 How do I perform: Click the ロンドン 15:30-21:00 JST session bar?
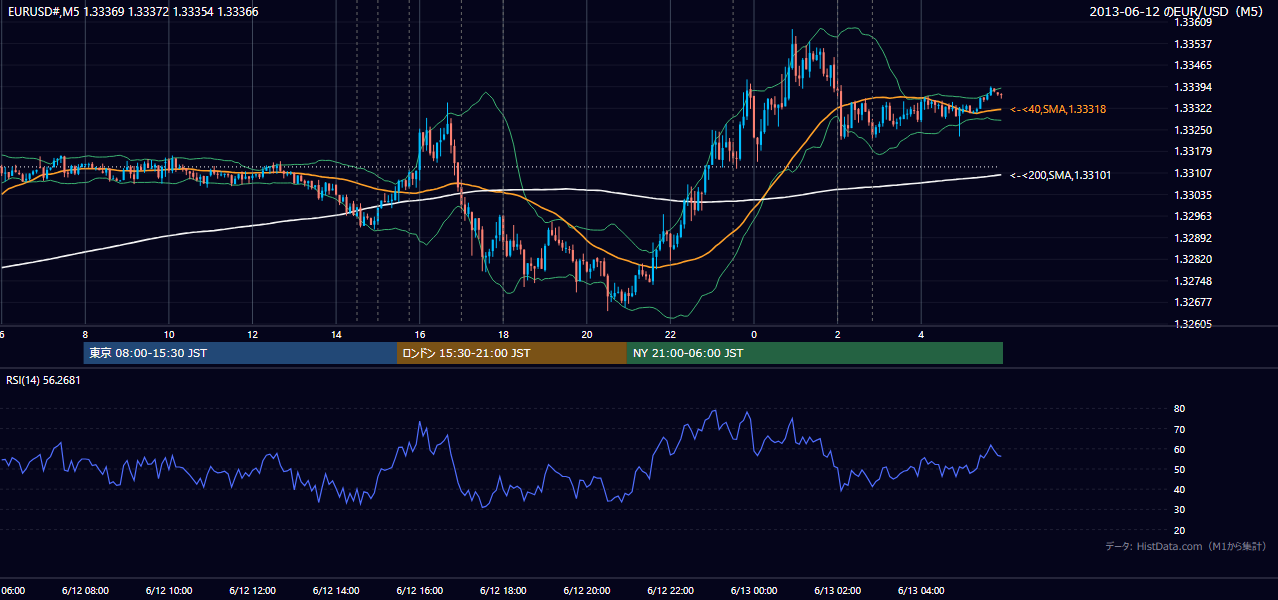pyautogui.click(x=512, y=353)
